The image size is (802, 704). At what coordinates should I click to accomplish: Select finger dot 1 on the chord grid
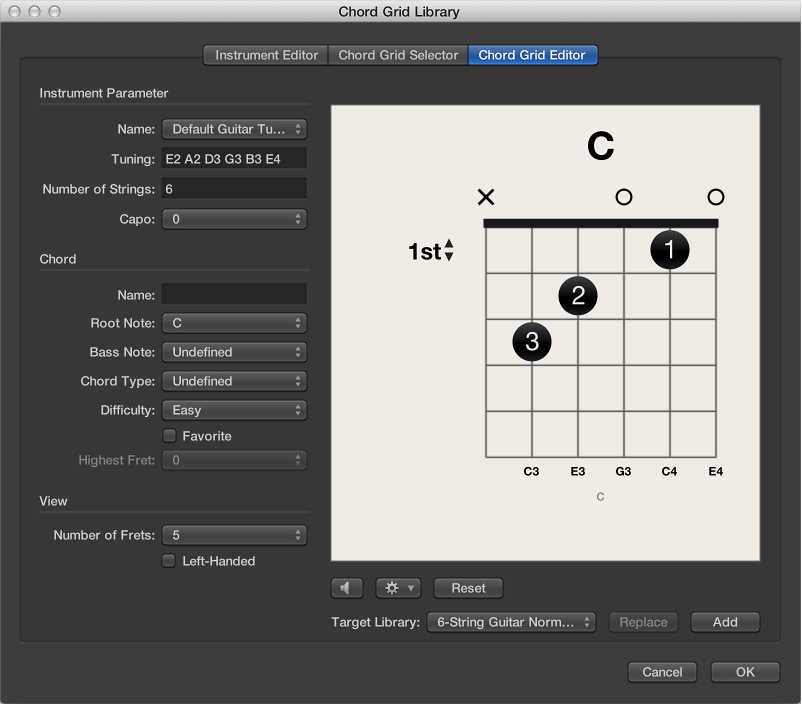pyautogui.click(x=669, y=250)
